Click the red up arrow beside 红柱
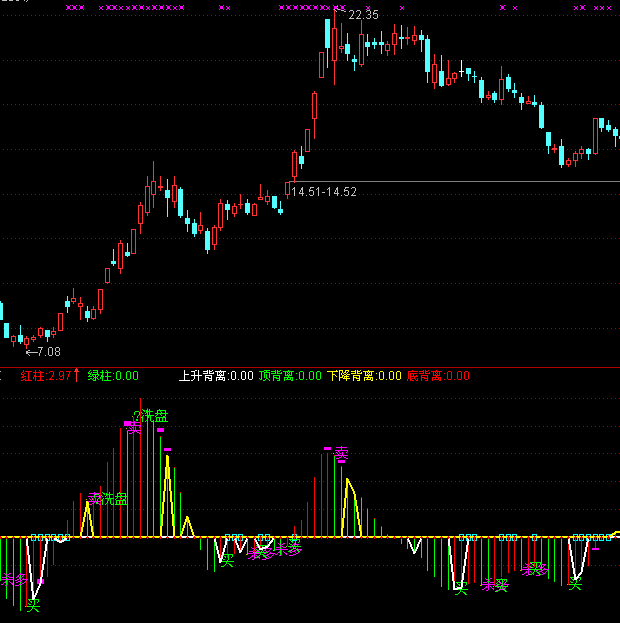The width and height of the screenshot is (620, 623). [x=77, y=376]
